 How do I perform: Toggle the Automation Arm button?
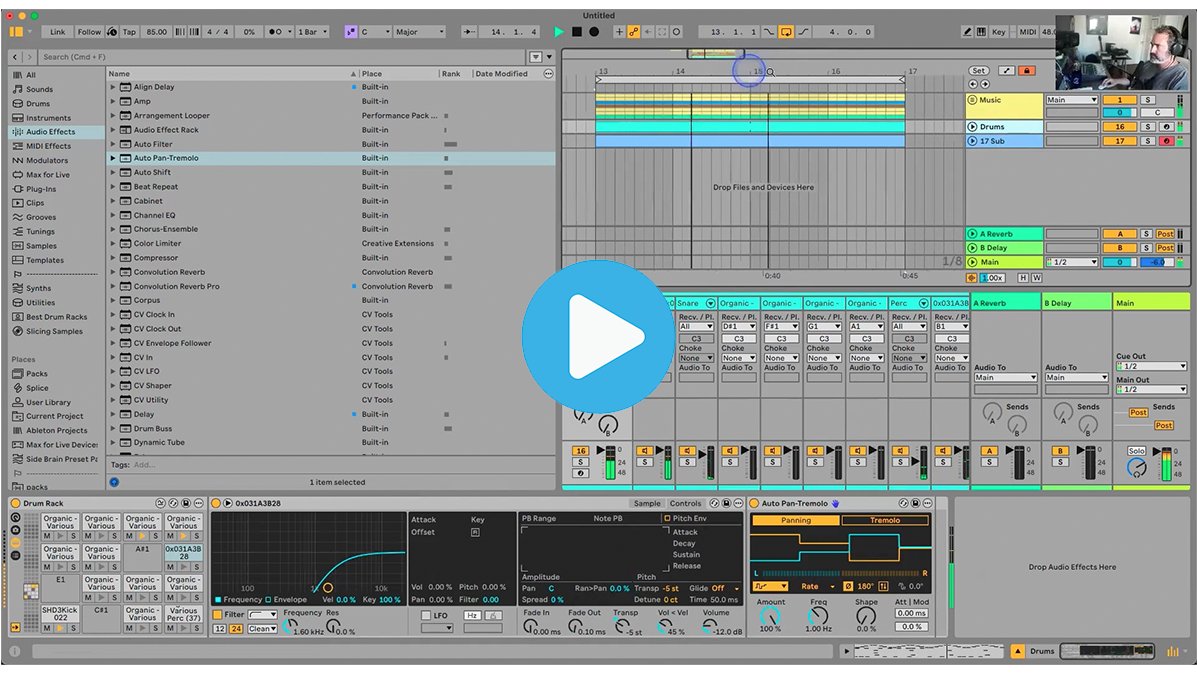(x=634, y=32)
